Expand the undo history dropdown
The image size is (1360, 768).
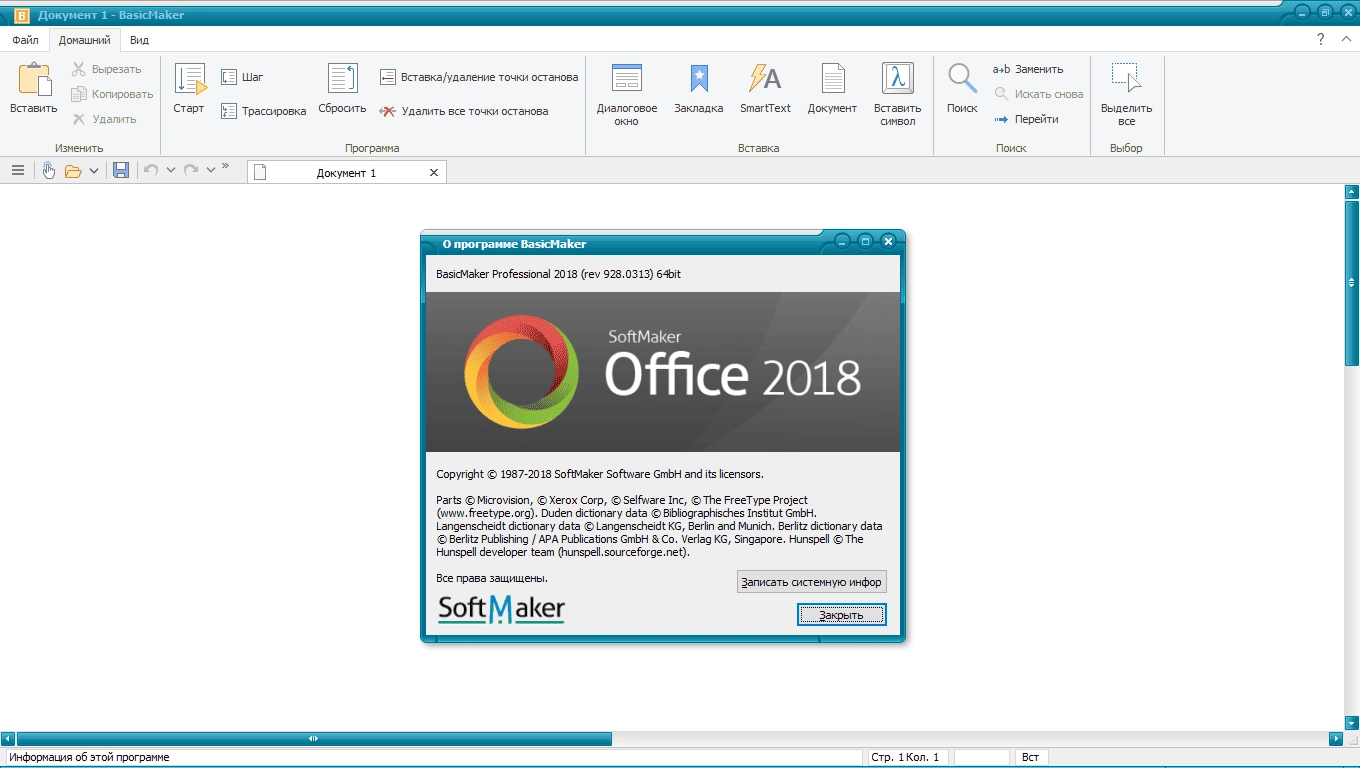[x=171, y=171]
